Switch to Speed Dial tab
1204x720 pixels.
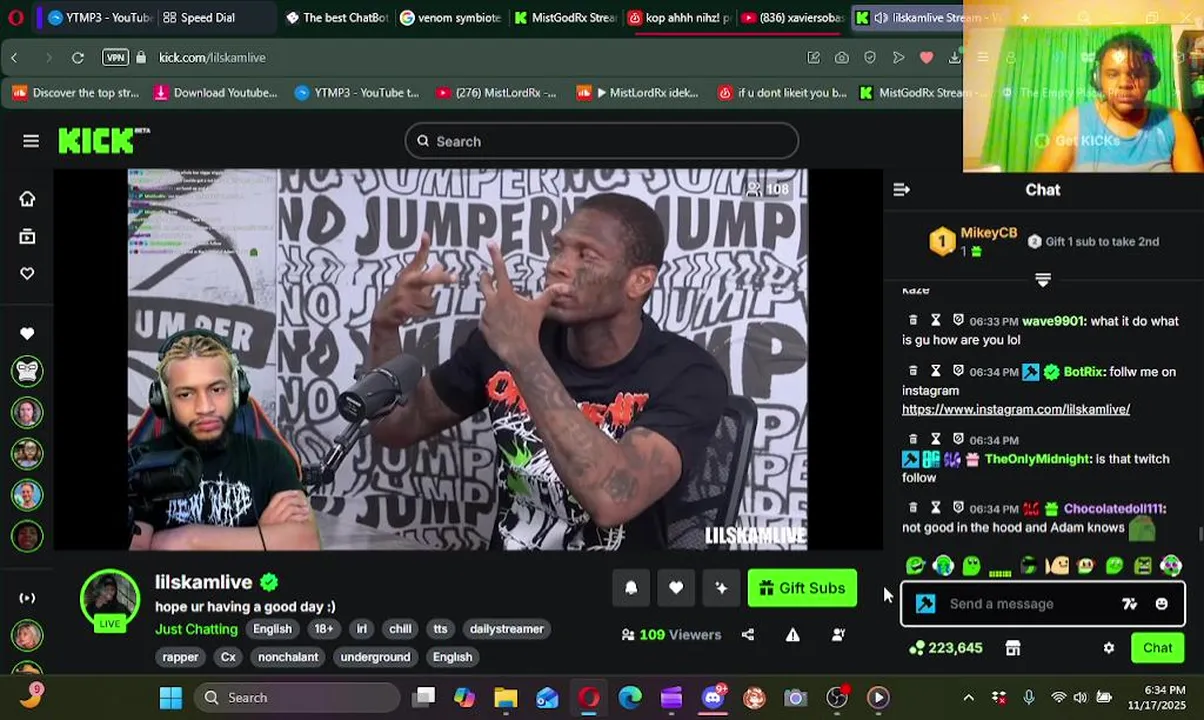(x=208, y=17)
